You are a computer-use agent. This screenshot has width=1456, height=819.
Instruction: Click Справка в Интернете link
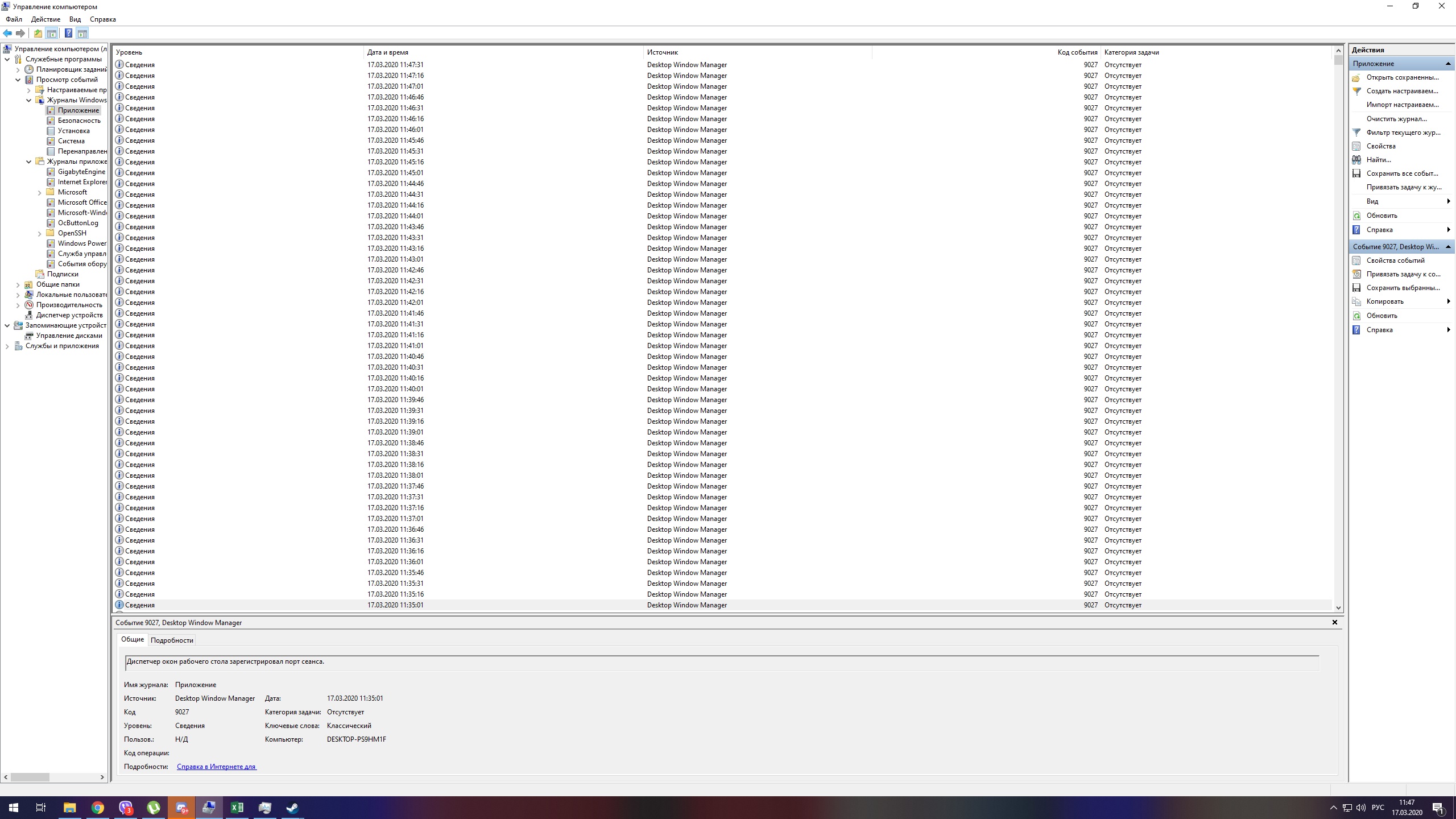click(x=216, y=767)
